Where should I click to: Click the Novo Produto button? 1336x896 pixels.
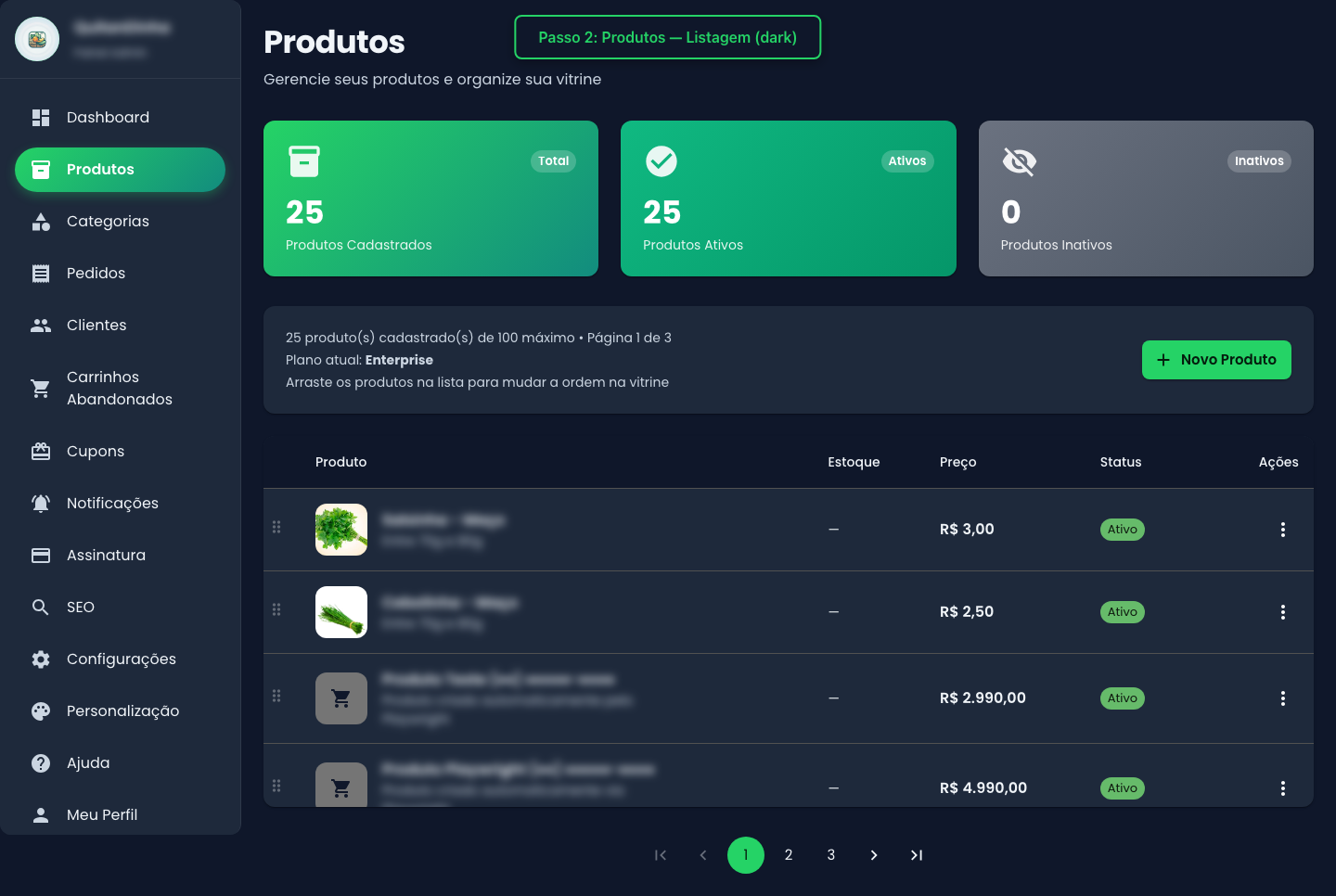pos(1216,359)
